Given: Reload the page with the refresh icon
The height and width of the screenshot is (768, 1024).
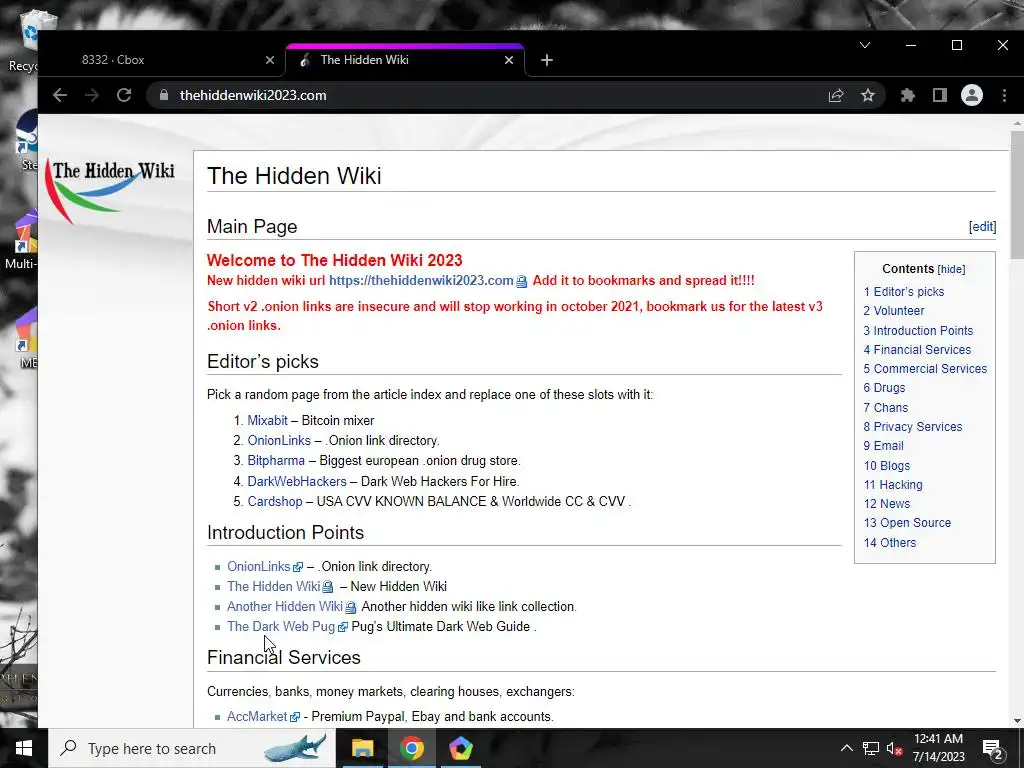Looking at the screenshot, I should 124,95.
